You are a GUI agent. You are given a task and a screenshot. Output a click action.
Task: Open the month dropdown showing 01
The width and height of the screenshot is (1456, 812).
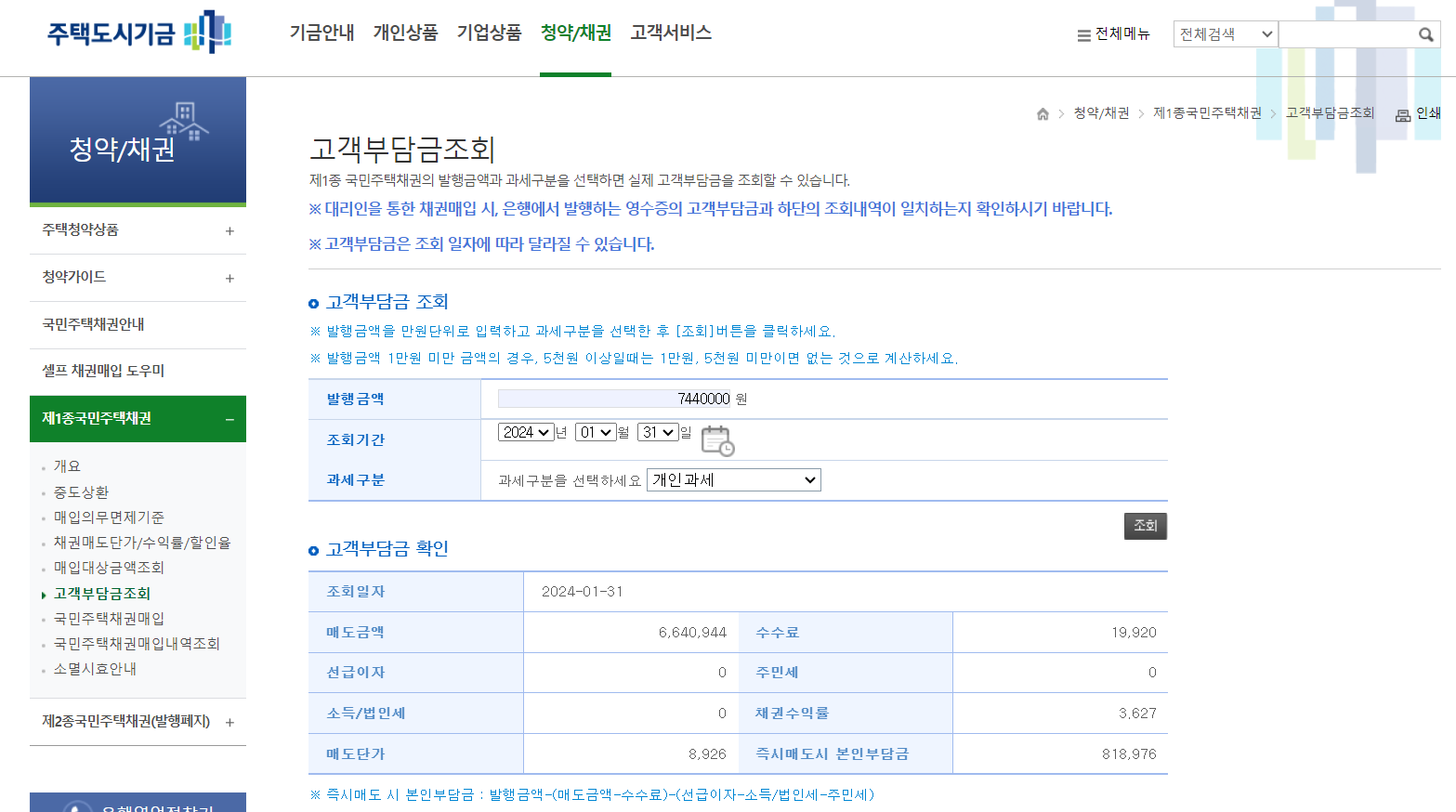[x=595, y=432]
